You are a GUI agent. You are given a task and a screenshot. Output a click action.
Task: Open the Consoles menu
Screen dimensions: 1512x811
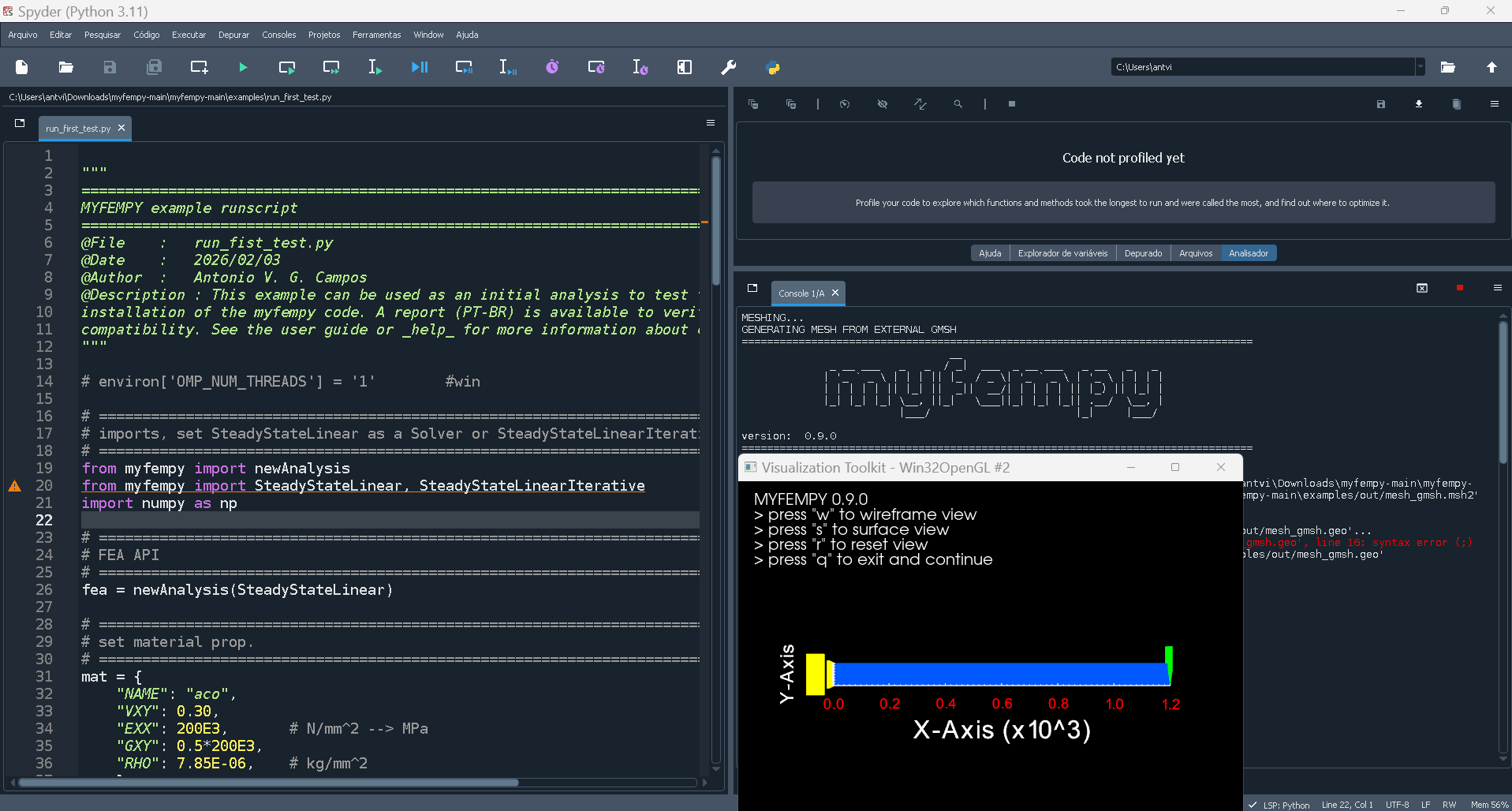pos(279,35)
